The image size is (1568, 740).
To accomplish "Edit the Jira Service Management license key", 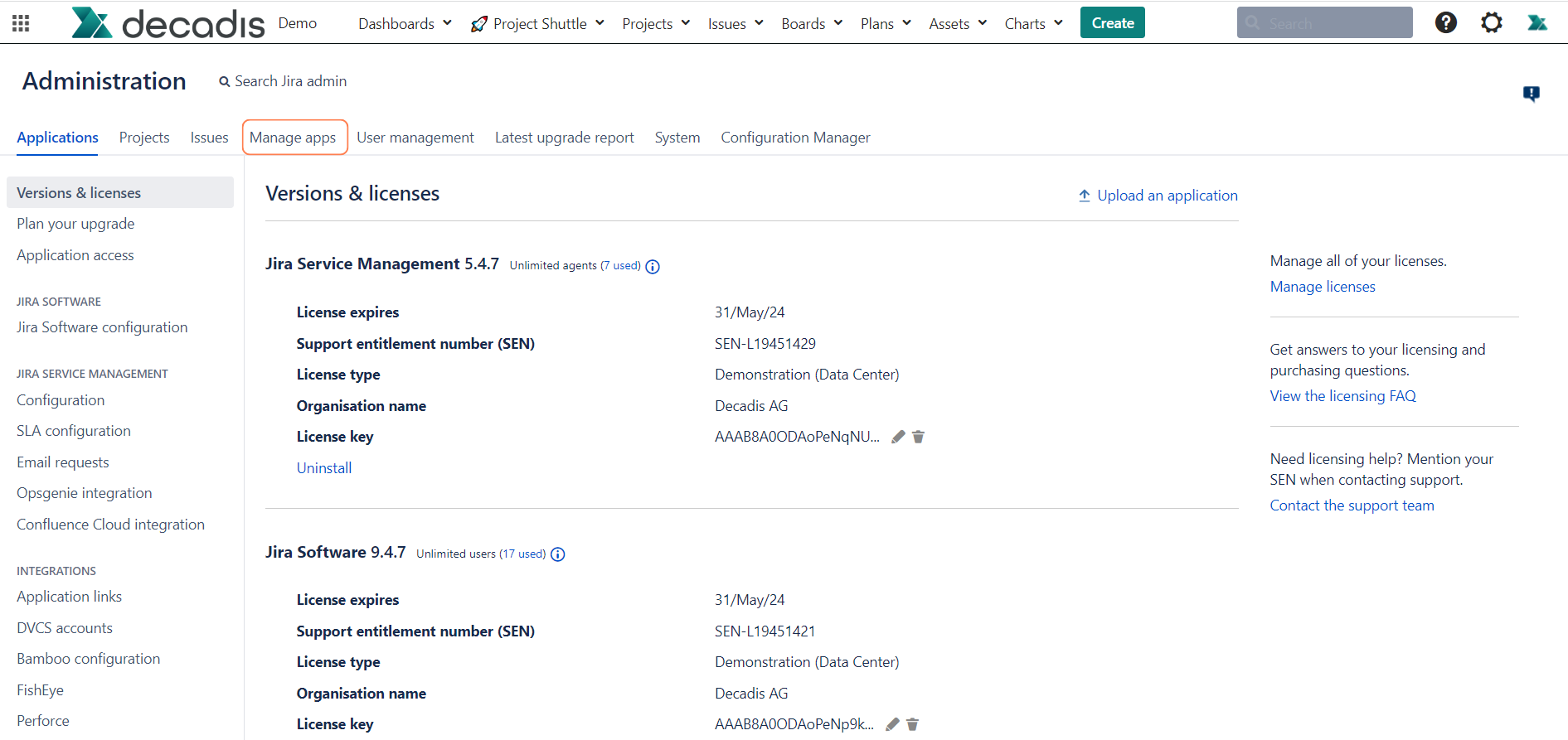I will tap(898, 437).
